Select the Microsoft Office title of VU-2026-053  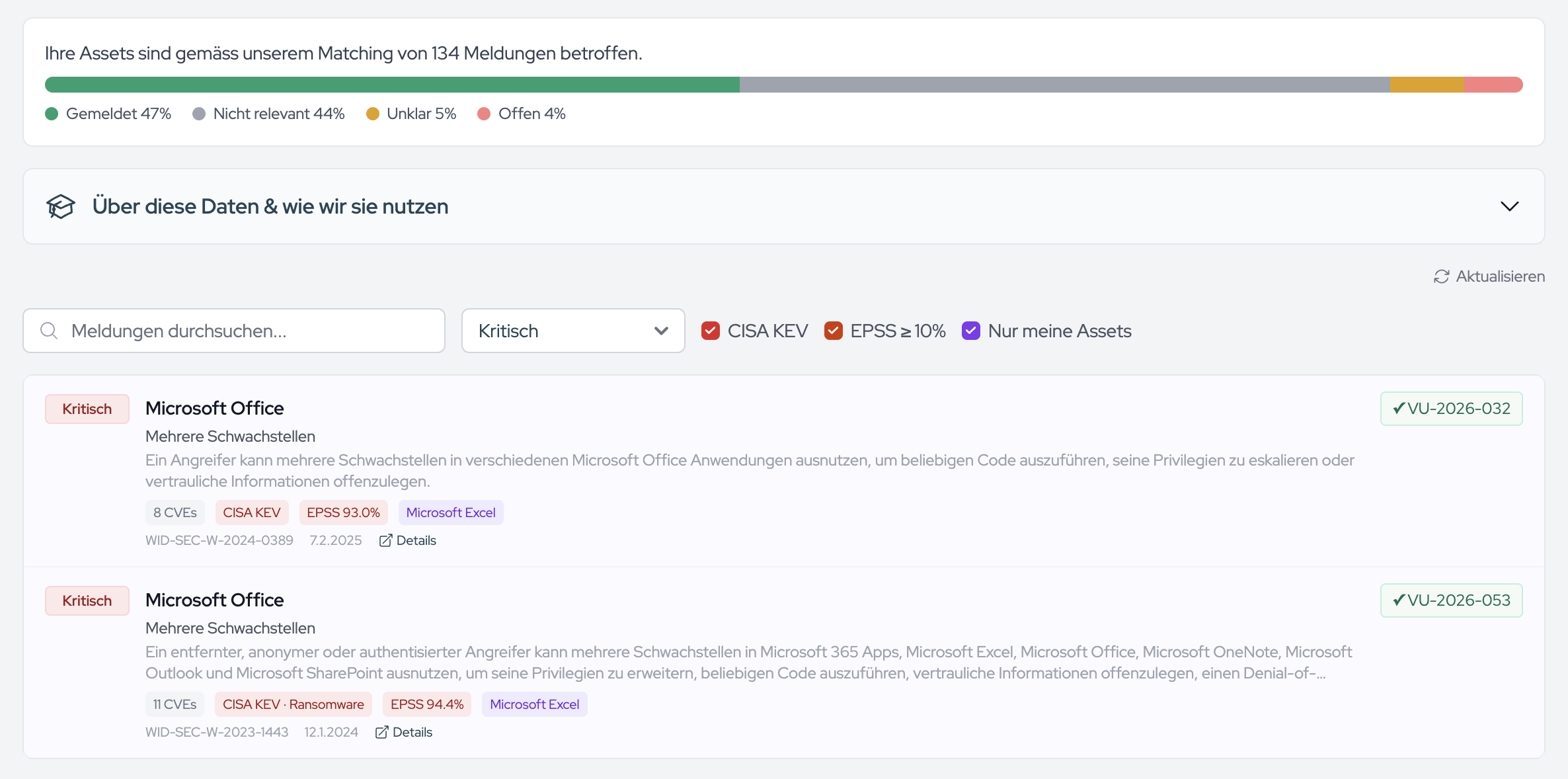click(x=215, y=600)
